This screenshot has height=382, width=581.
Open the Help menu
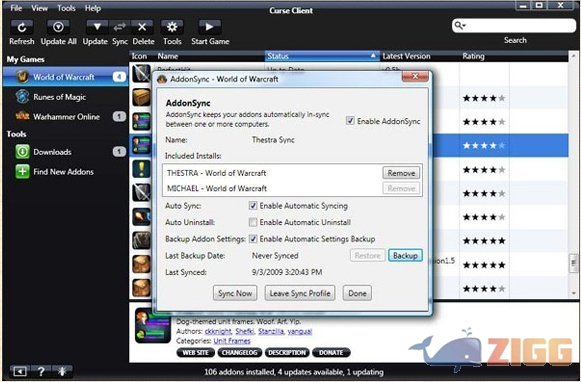[x=93, y=8]
